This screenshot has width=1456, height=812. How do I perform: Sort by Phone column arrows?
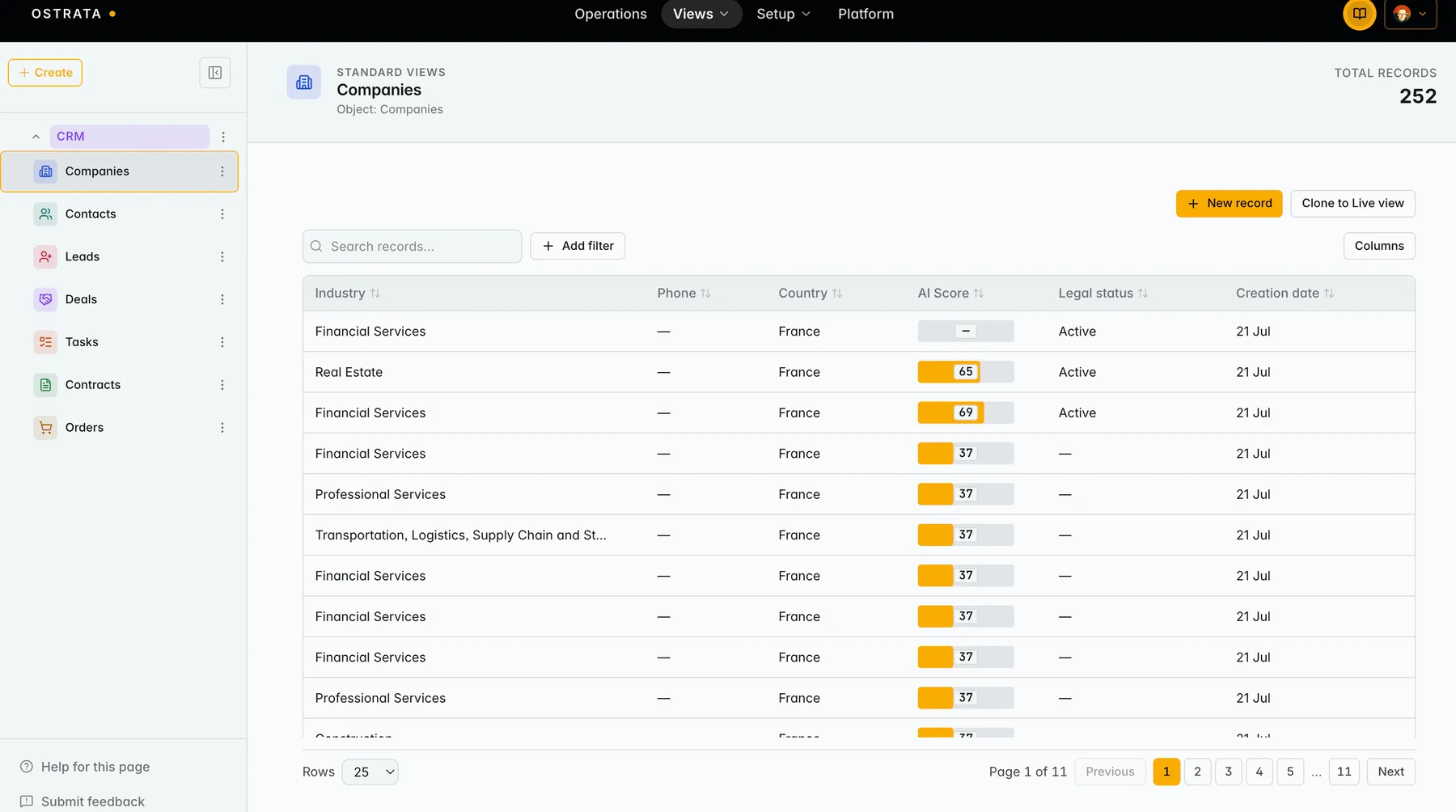pos(705,294)
